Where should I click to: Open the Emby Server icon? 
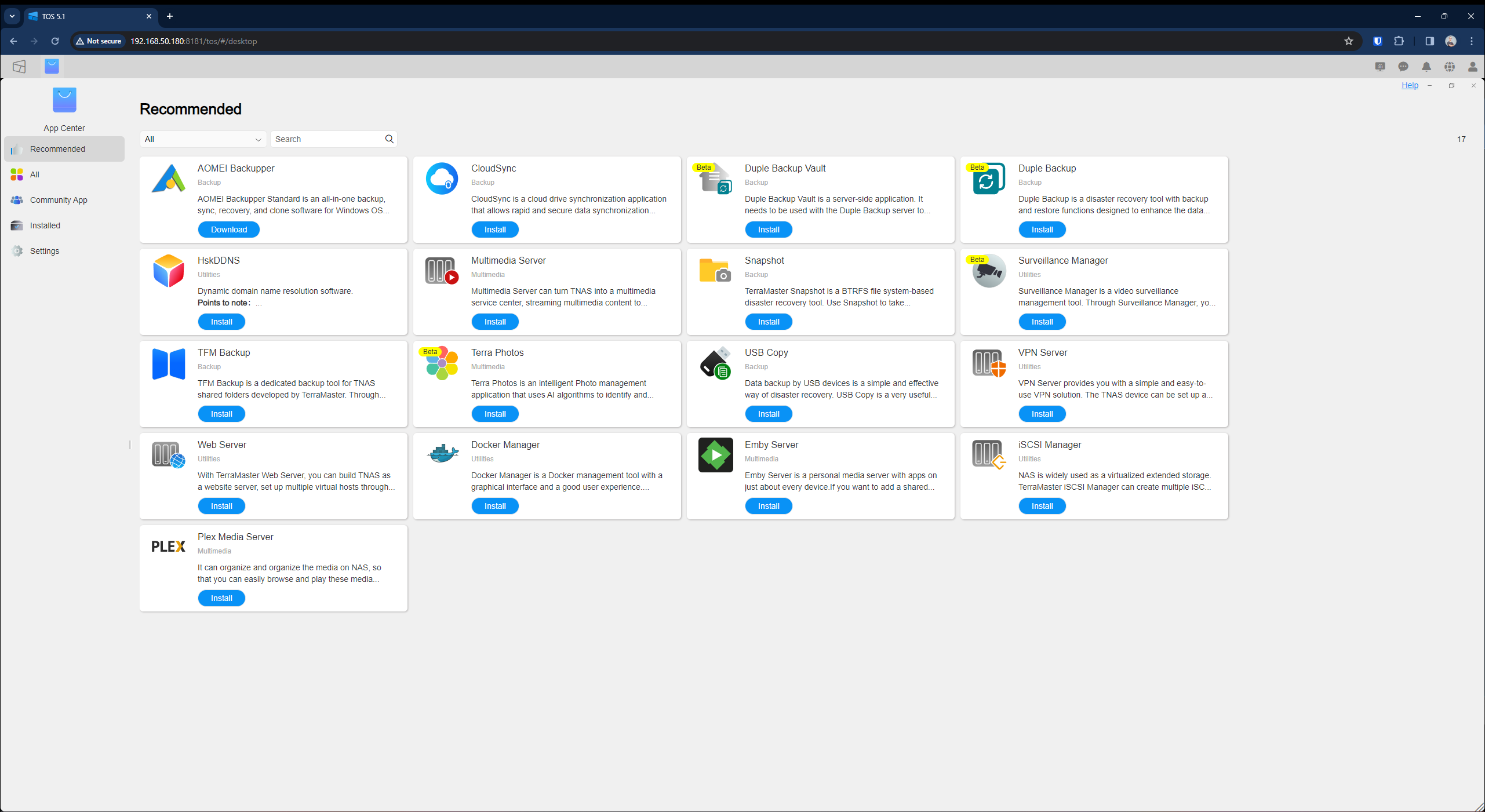pos(716,455)
